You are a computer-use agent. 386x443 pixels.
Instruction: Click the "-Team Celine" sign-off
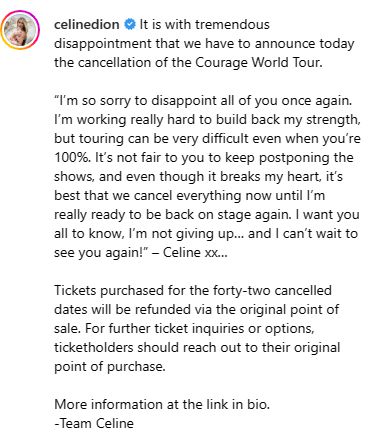click(94, 424)
